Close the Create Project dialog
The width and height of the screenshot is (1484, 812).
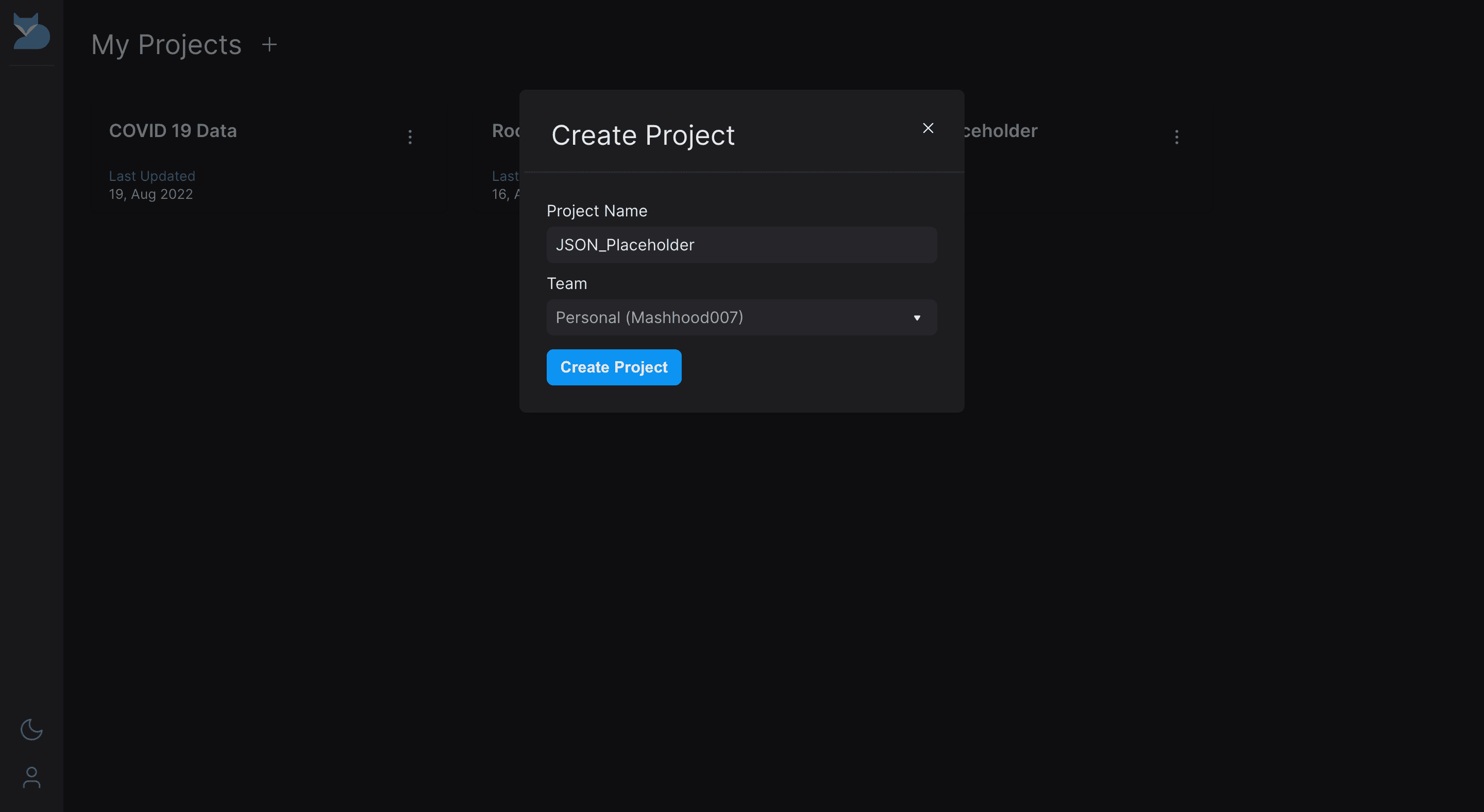coord(927,128)
